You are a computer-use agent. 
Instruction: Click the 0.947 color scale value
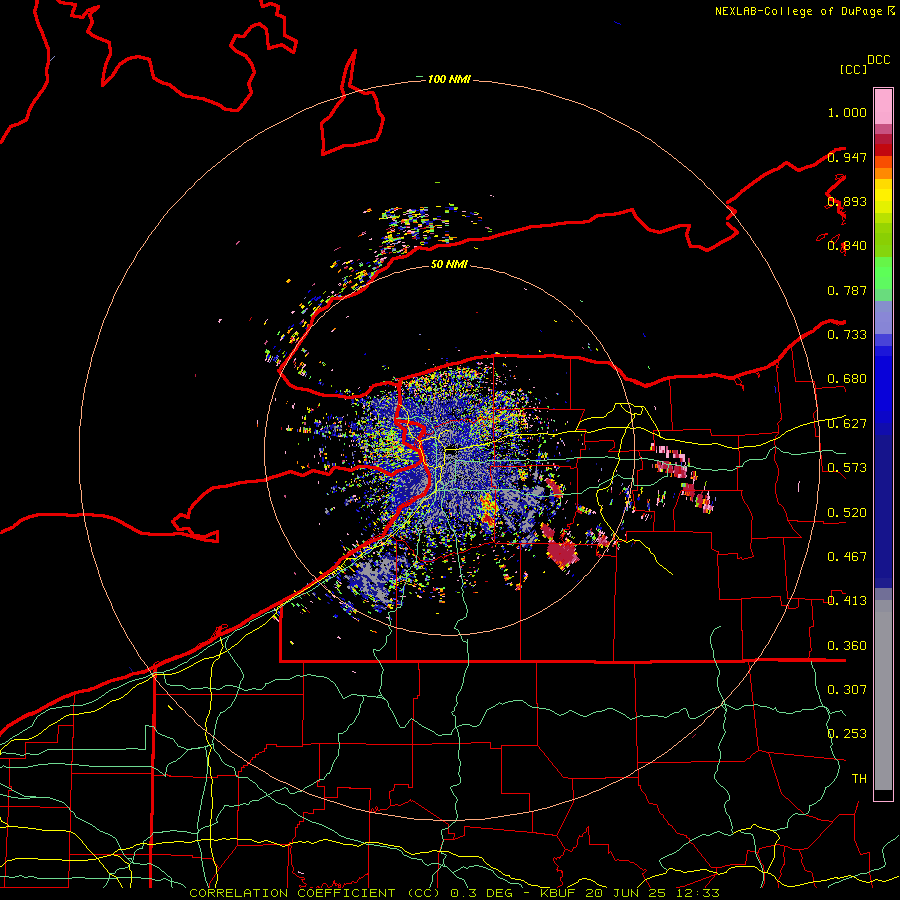[x=847, y=157]
